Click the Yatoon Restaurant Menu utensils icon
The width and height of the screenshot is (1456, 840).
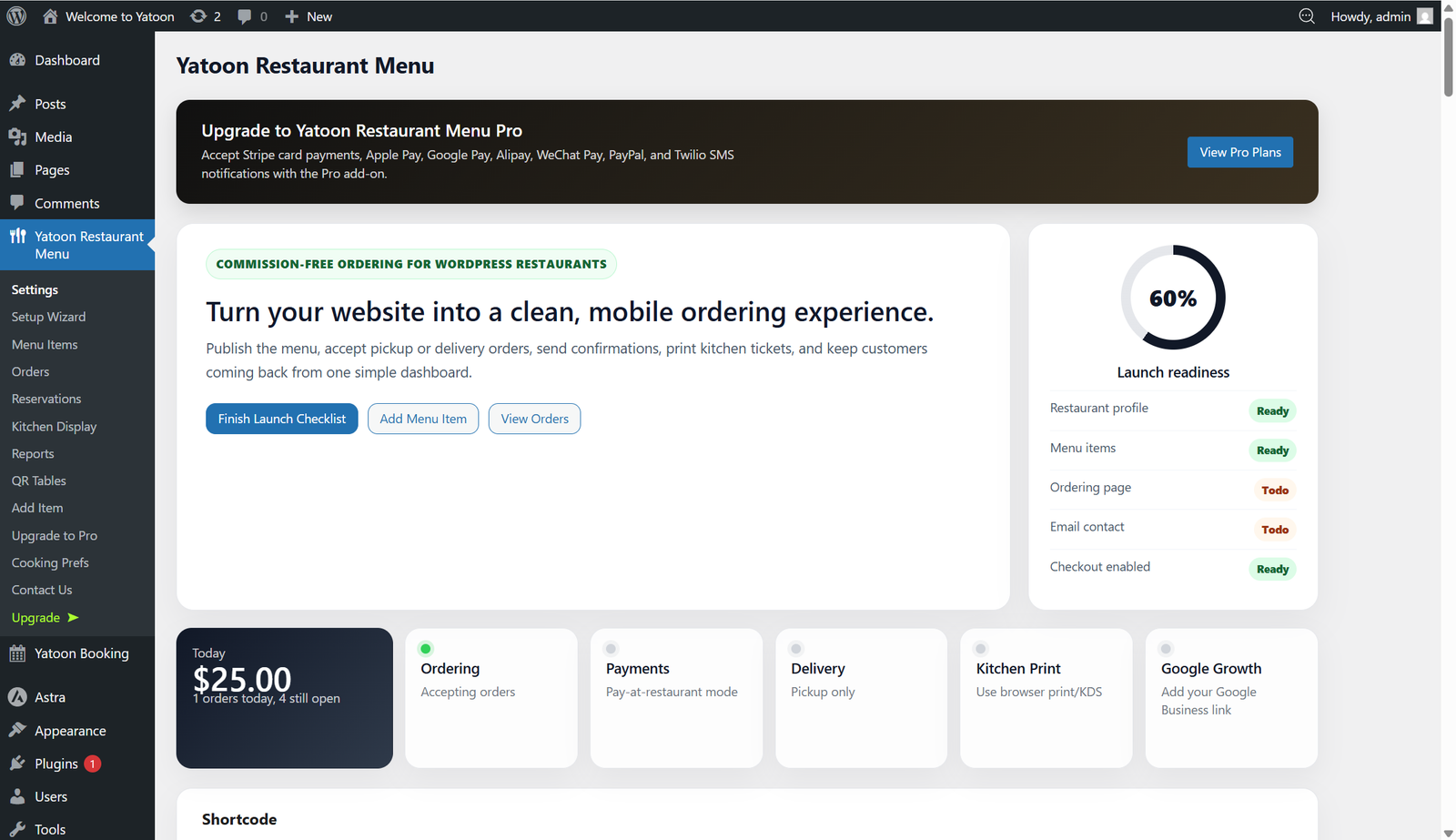click(x=17, y=237)
